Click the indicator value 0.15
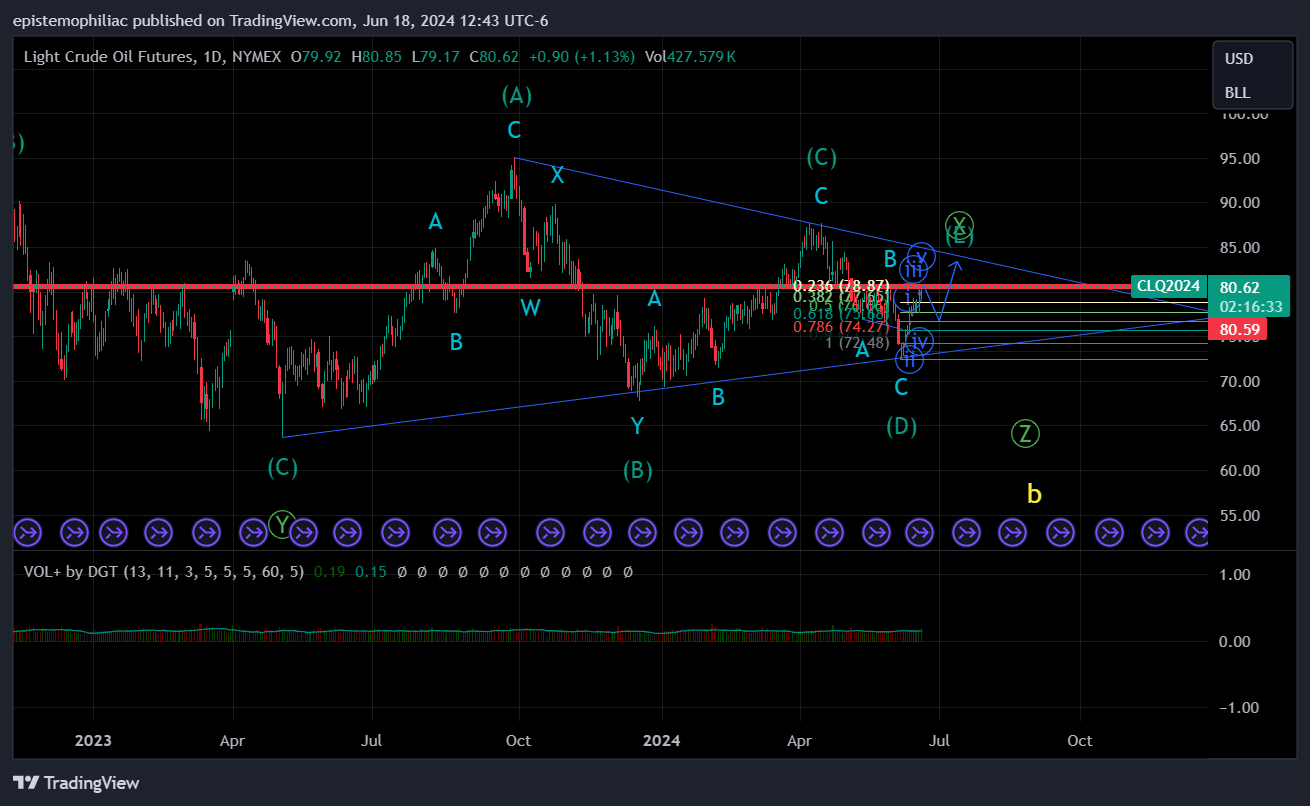Viewport: 1310px width, 806px height. (x=369, y=572)
